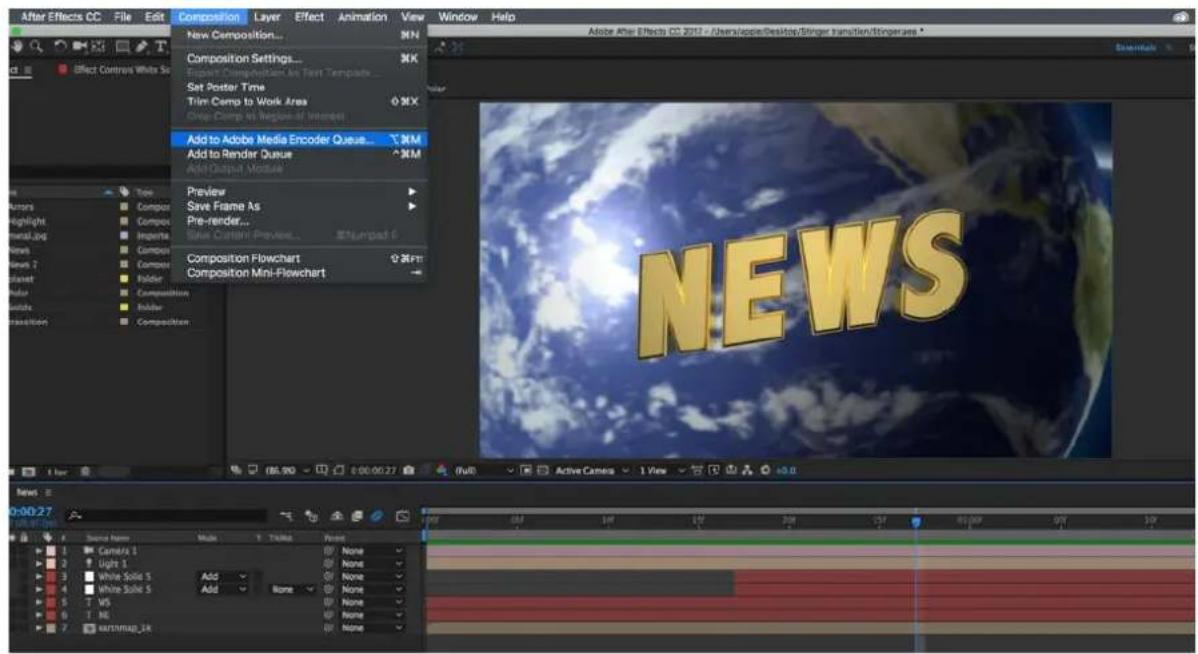Image resolution: width=1198 pixels, height=654 pixels.
Task: Toggle the transparency grid icon
Action: click(x=543, y=470)
